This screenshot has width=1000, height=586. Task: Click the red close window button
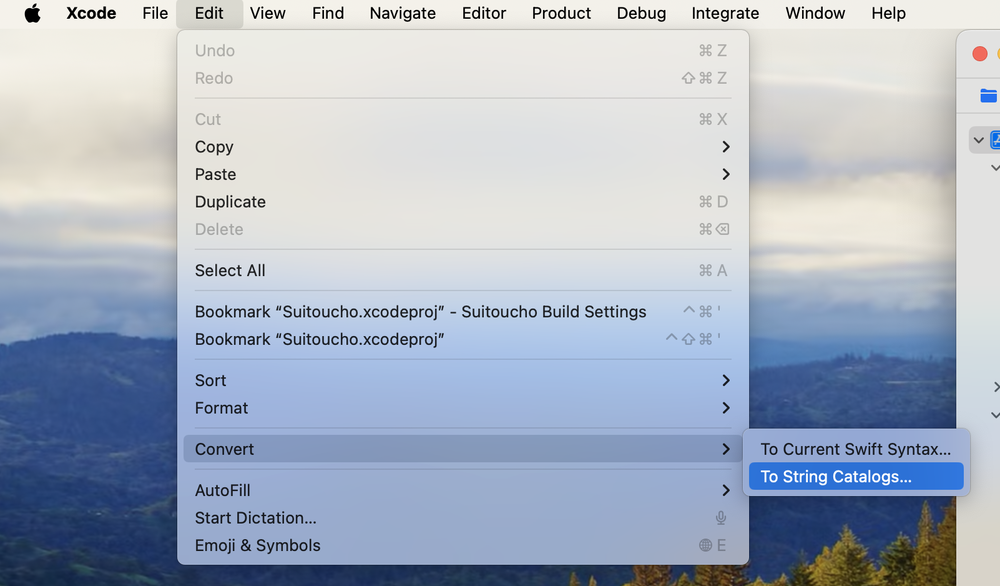[980, 54]
